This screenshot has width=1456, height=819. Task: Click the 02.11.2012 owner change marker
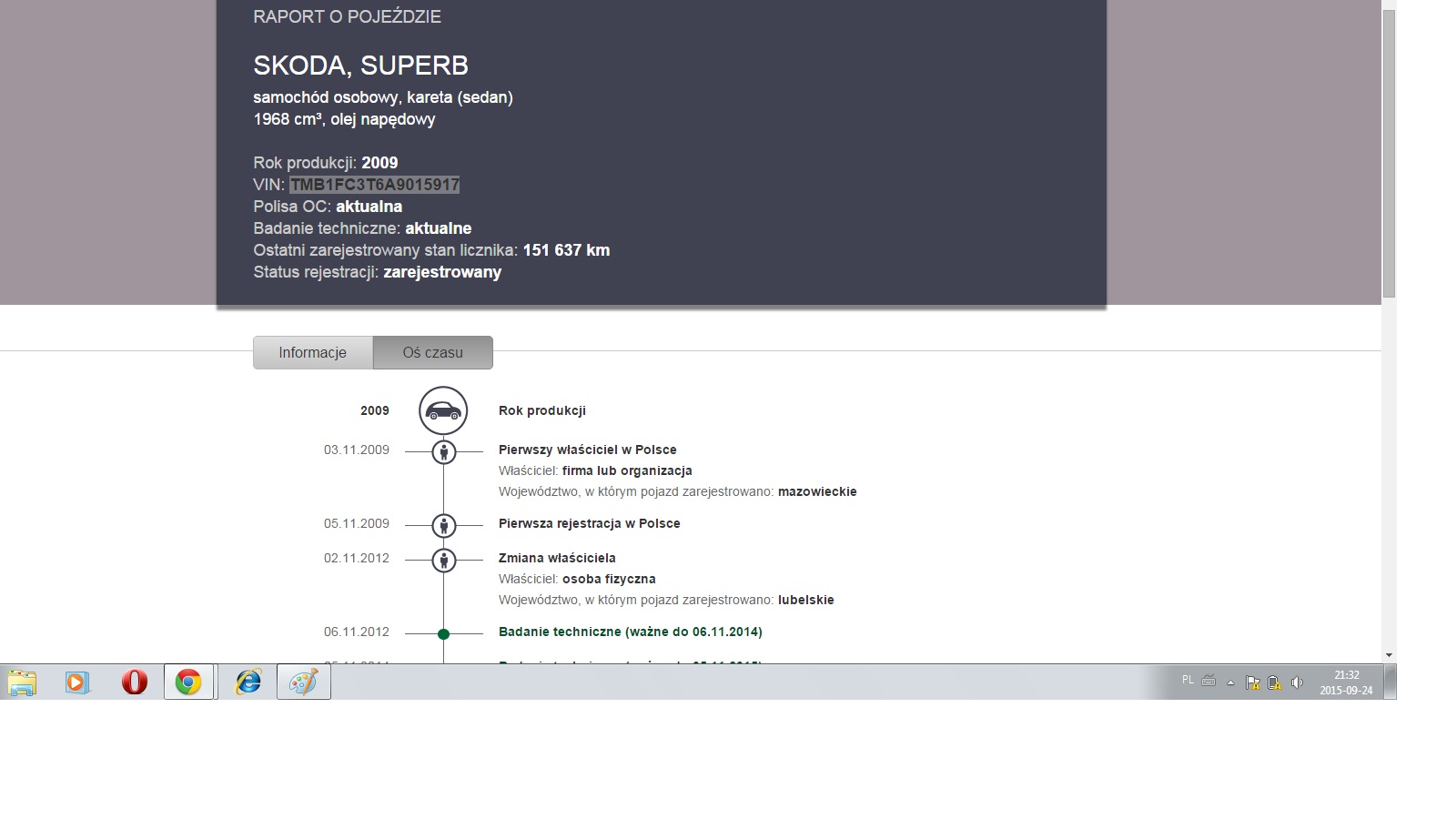coord(443,560)
